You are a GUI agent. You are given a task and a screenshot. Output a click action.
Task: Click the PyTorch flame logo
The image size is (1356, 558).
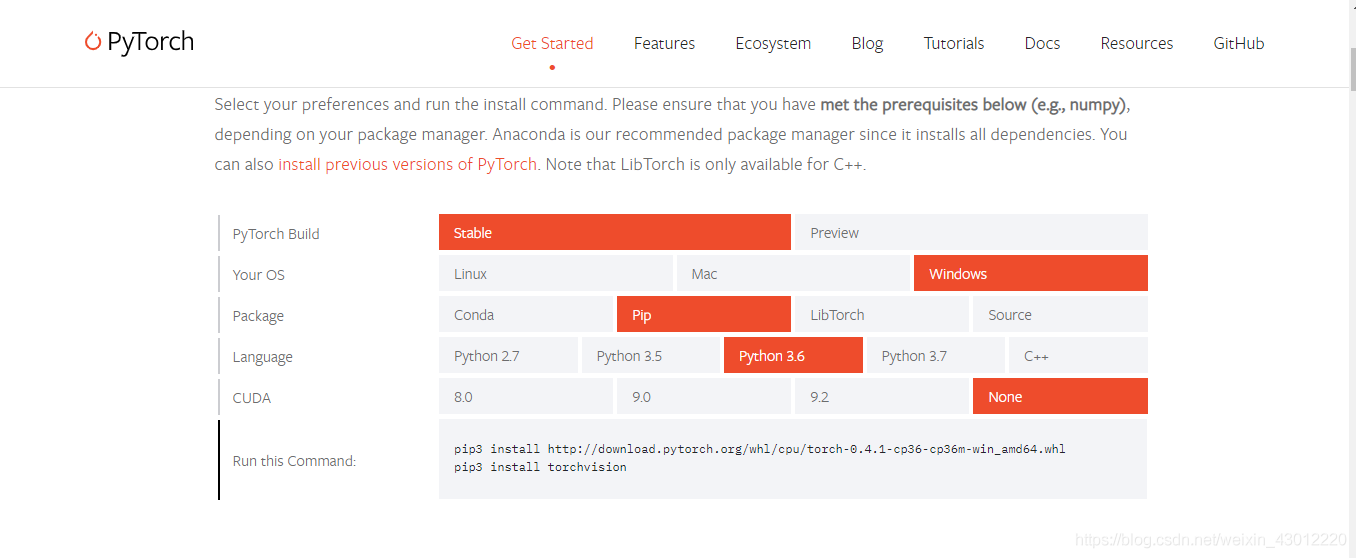click(94, 42)
